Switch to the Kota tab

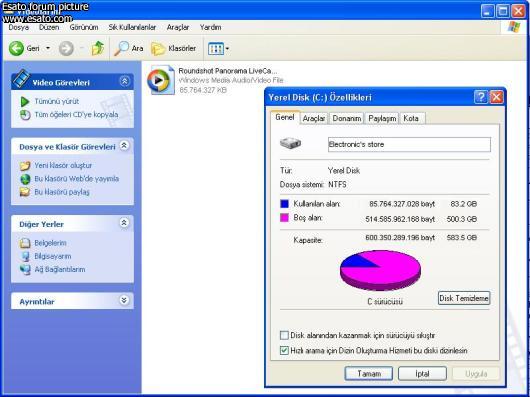pos(411,118)
